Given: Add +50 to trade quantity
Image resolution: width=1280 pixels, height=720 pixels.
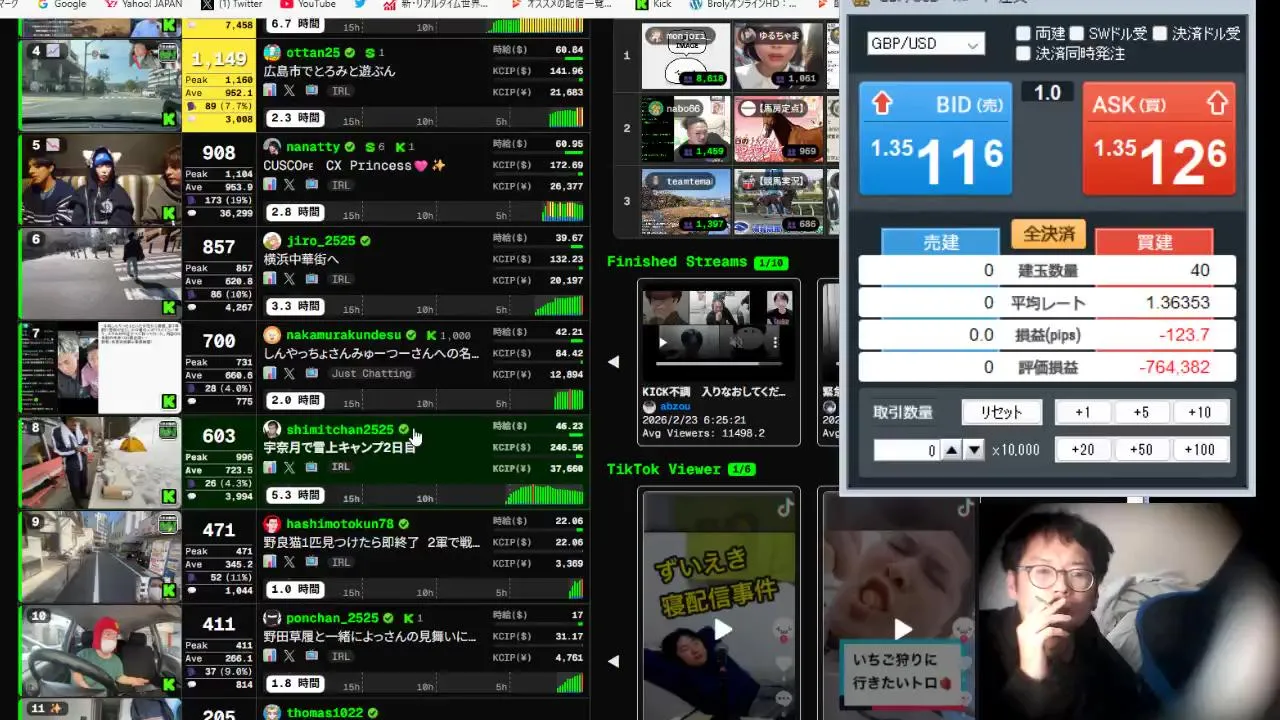Looking at the screenshot, I should pyautogui.click(x=1141, y=450).
